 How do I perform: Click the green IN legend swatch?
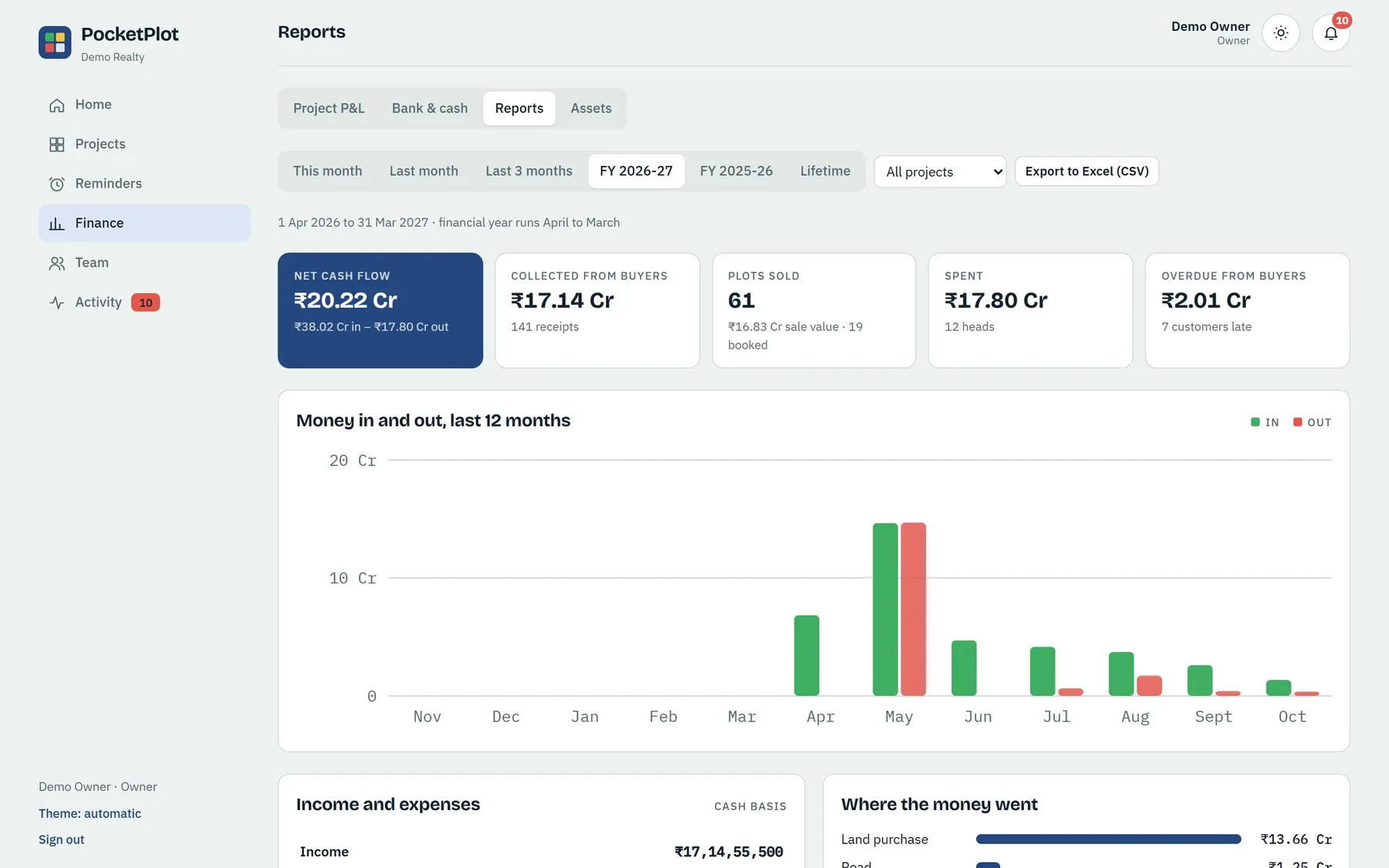click(1256, 422)
